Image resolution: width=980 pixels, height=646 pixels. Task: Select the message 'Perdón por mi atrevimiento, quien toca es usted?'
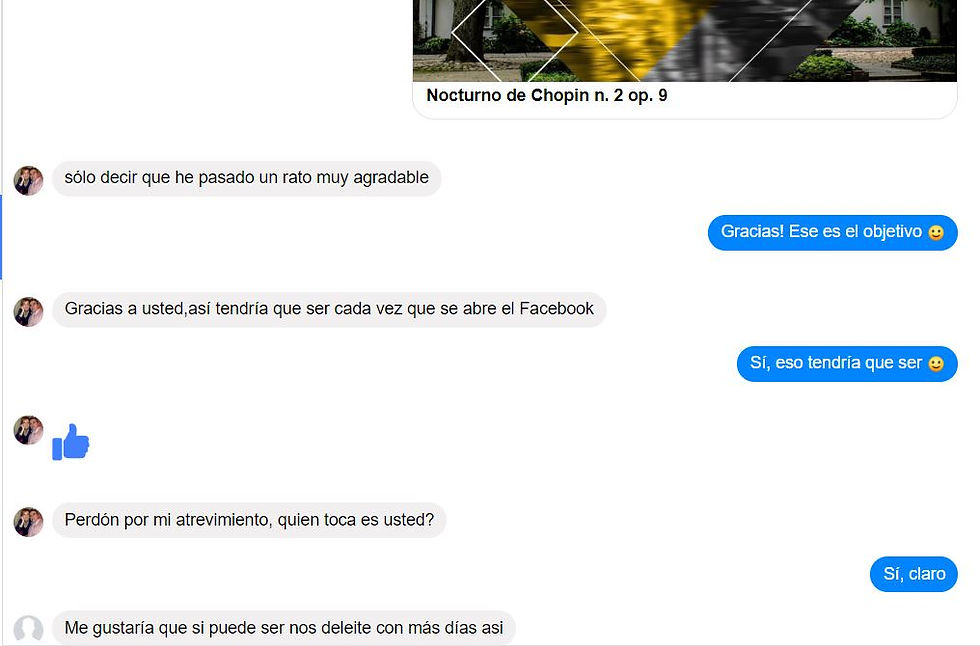click(x=249, y=520)
